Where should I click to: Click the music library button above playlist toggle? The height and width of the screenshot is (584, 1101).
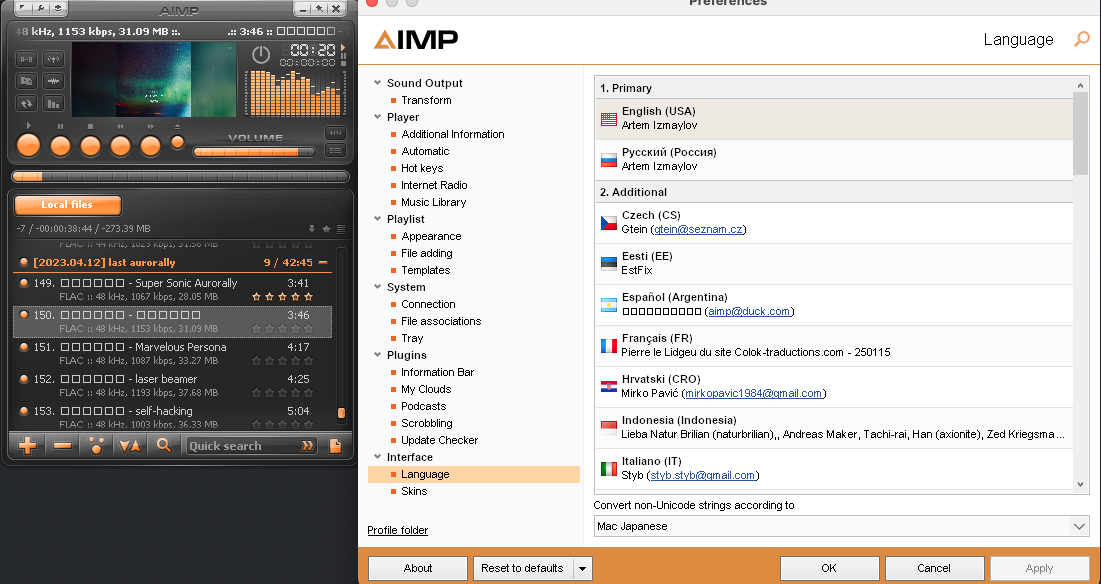336,133
